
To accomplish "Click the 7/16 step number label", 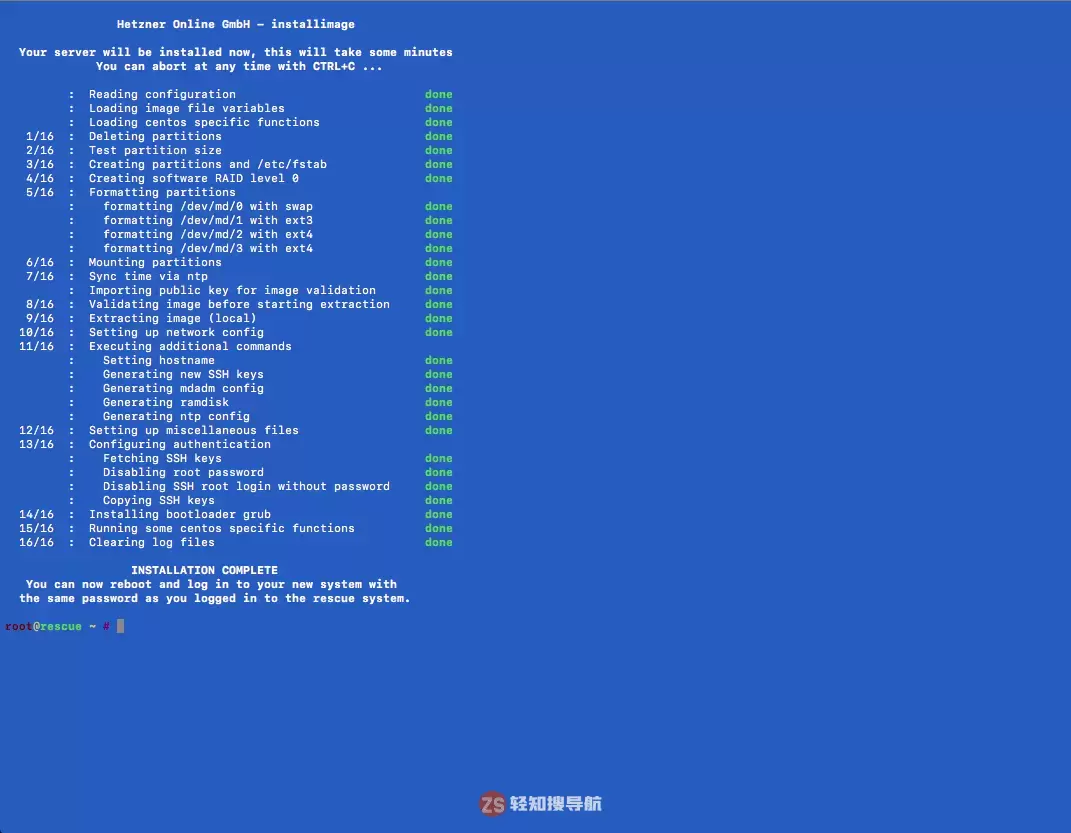I will point(40,276).
